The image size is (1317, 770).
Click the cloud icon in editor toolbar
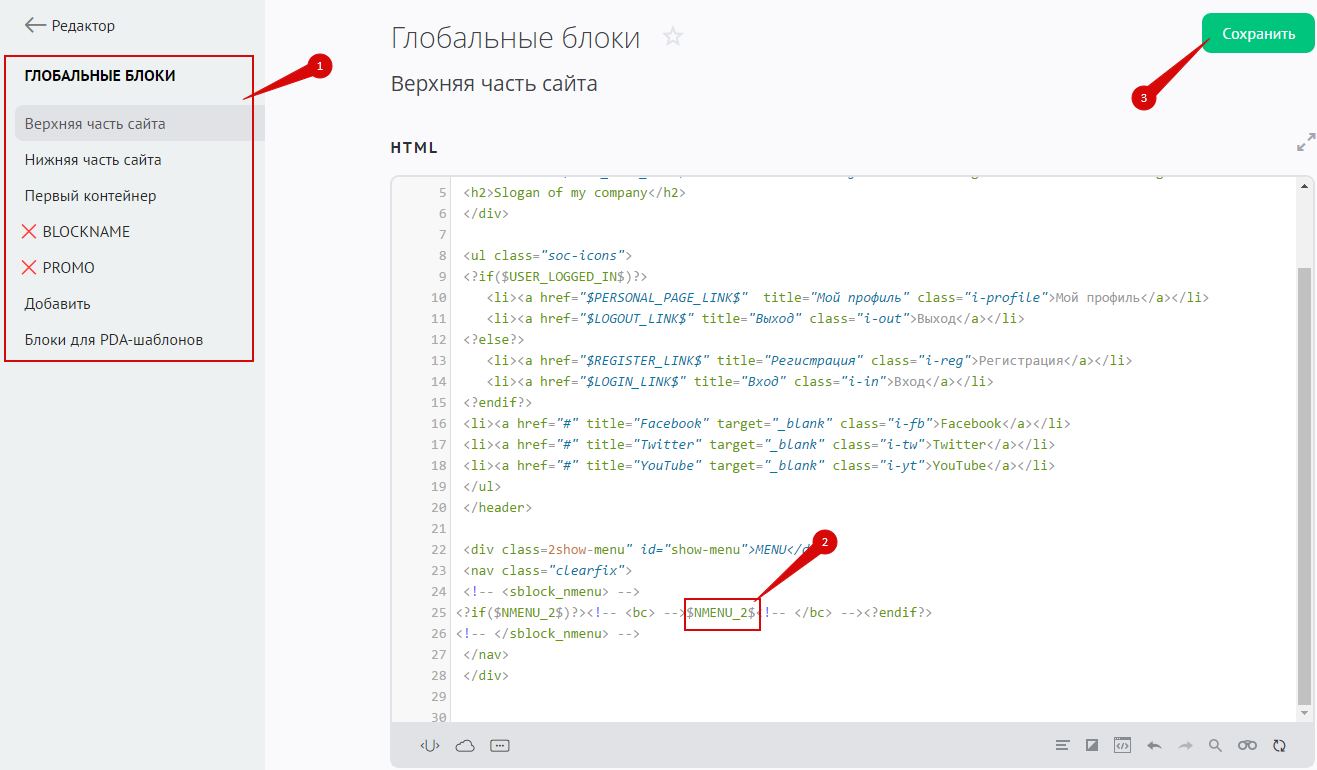tap(465, 745)
